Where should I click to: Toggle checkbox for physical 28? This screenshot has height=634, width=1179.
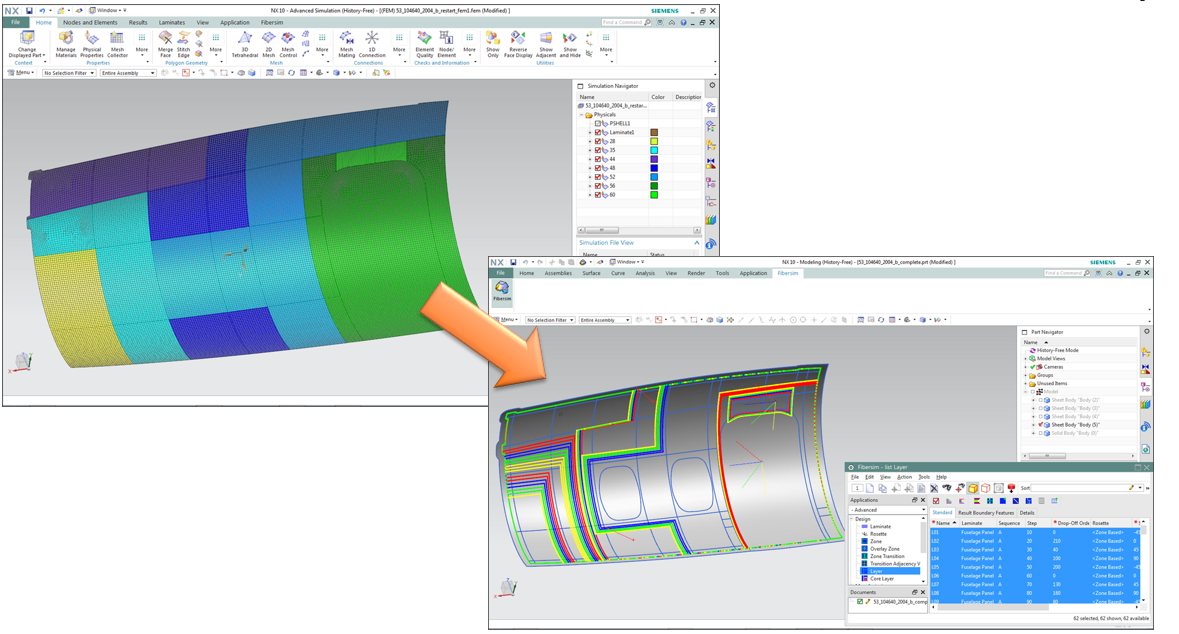point(598,141)
